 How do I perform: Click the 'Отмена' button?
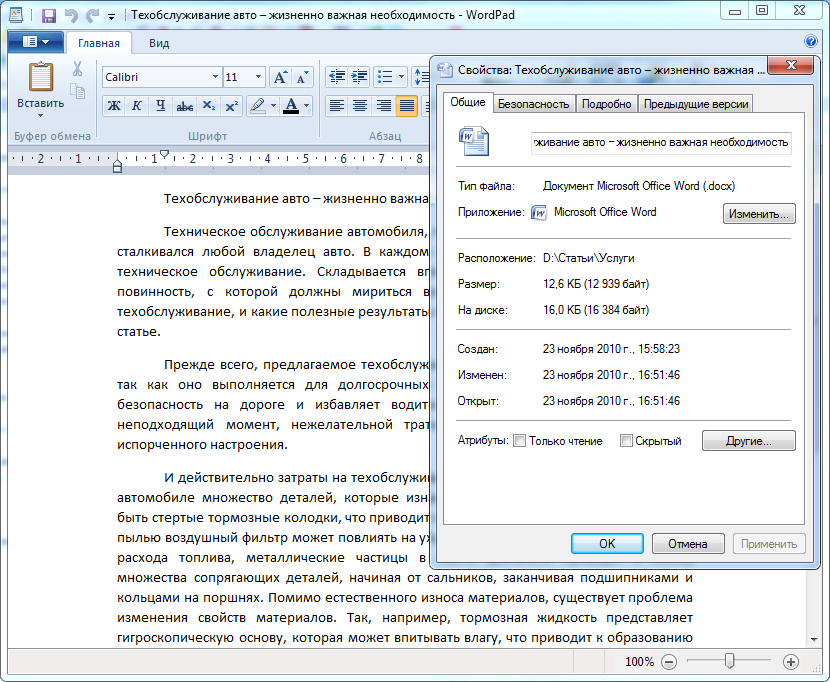(688, 544)
